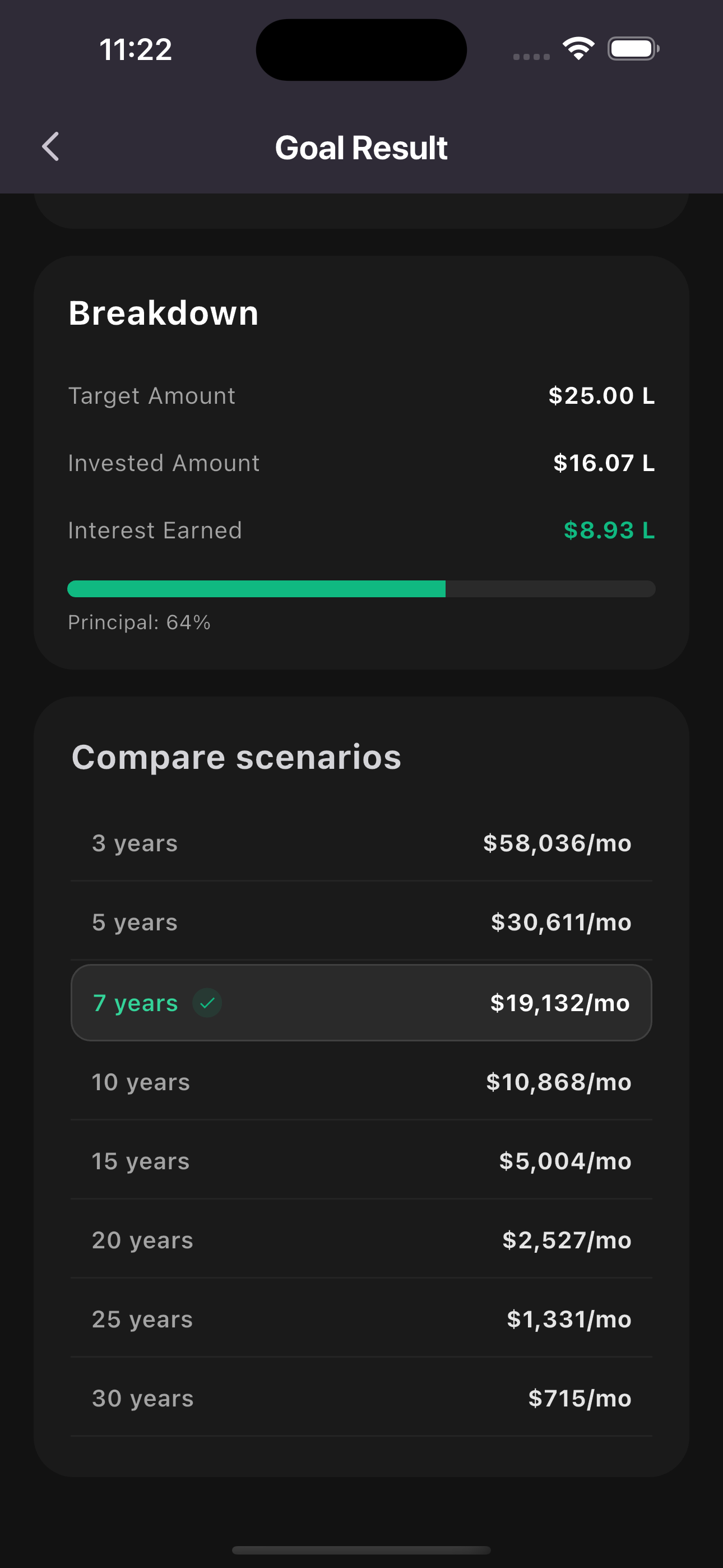Tap the Goal Result title
Screen dimensions: 723x1568
(361, 147)
